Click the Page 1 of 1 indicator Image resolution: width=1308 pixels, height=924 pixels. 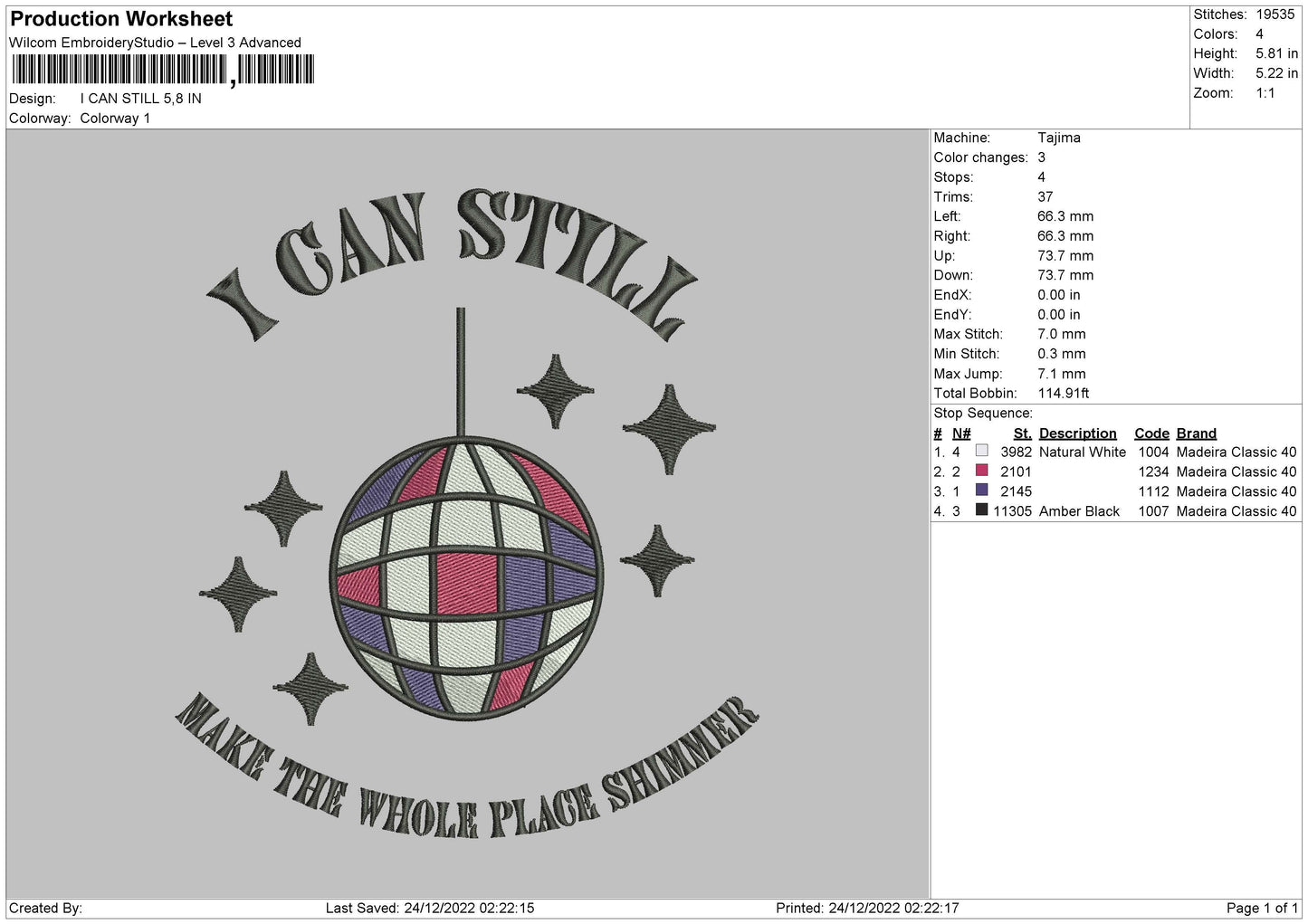(1262, 908)
